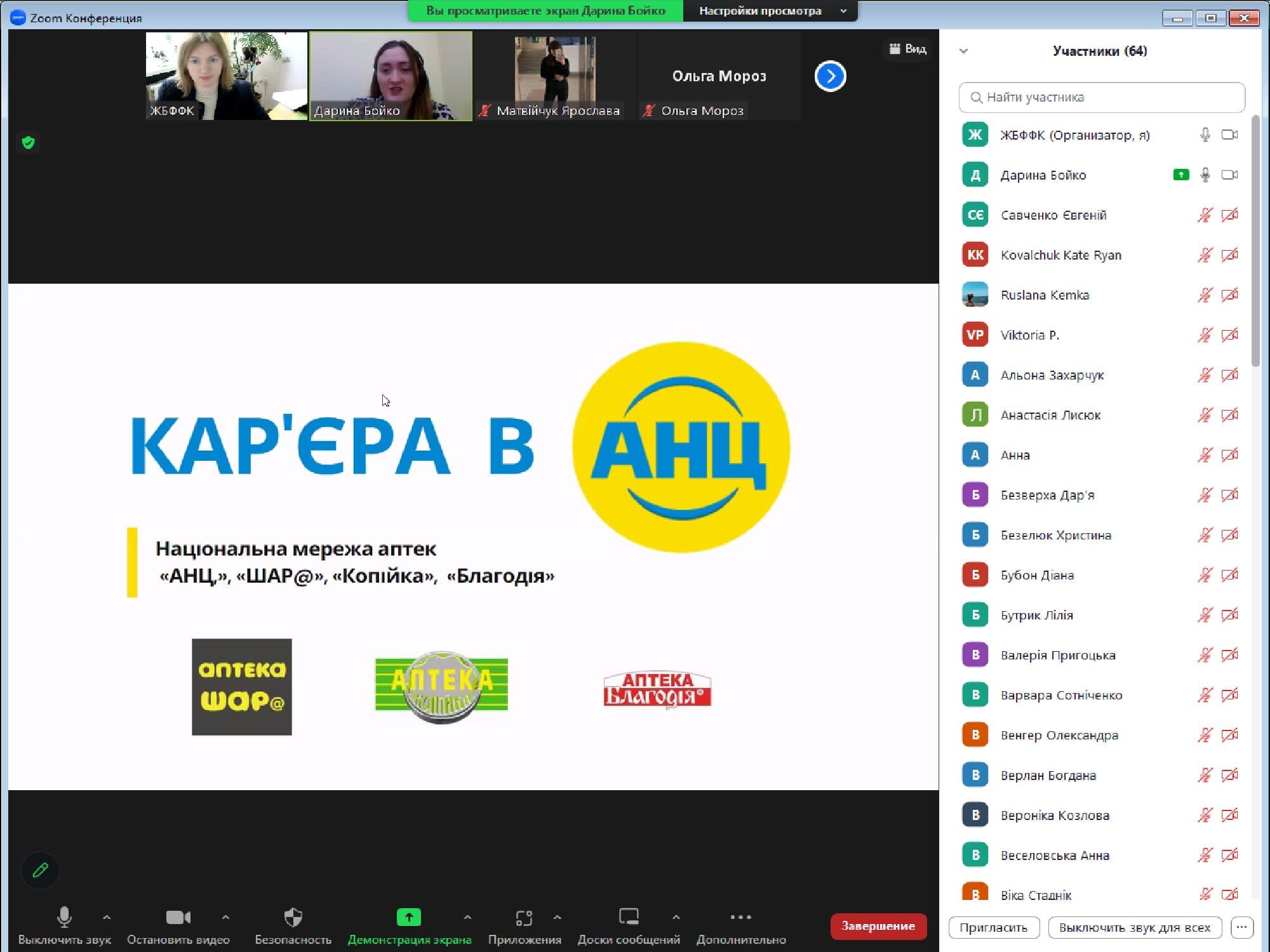
Task: Start Демонстрация экрана share icon
Action: pyautogui.click(x=409, y=917)
